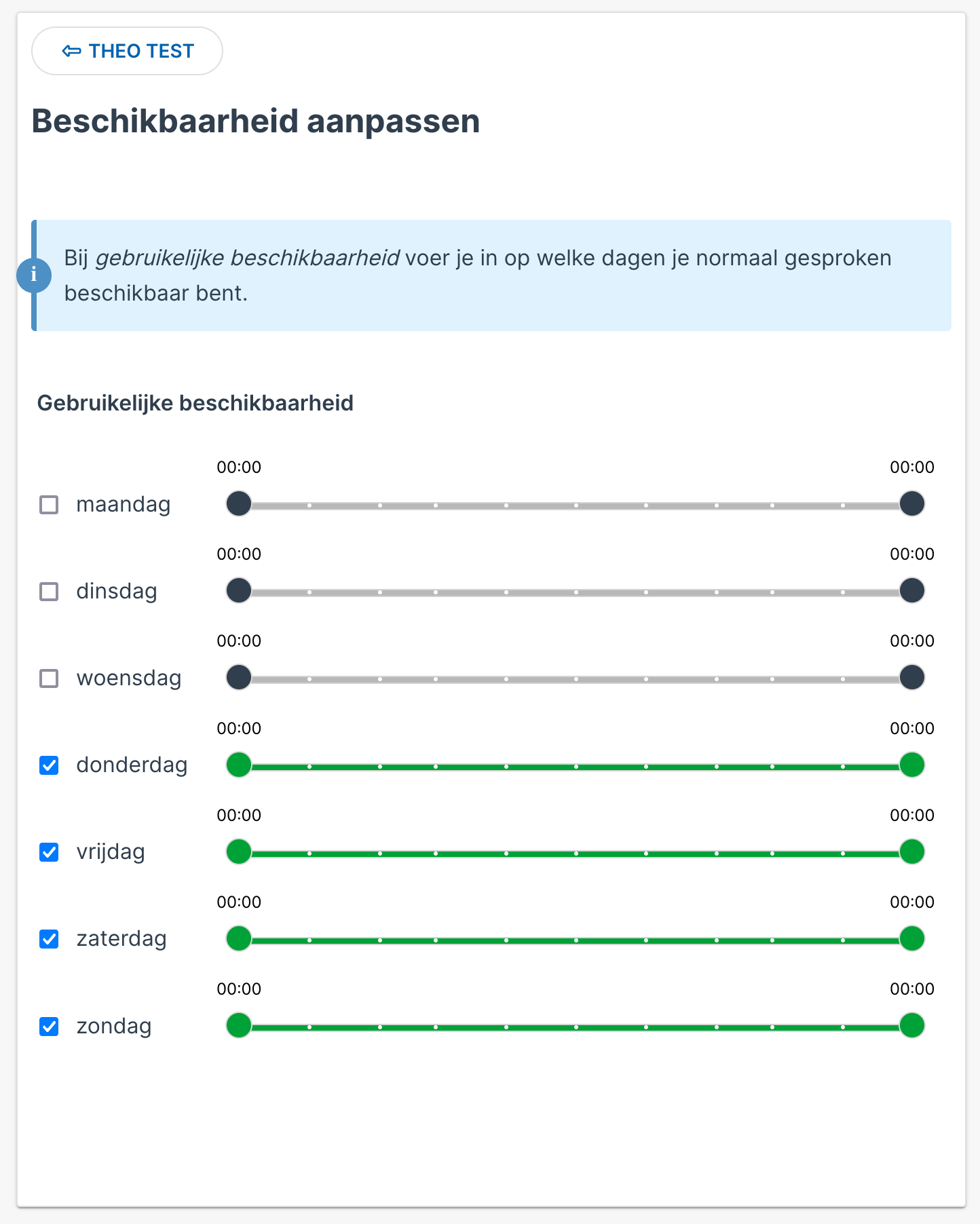Tick the dinsdag checkbox

coord(49,592)
